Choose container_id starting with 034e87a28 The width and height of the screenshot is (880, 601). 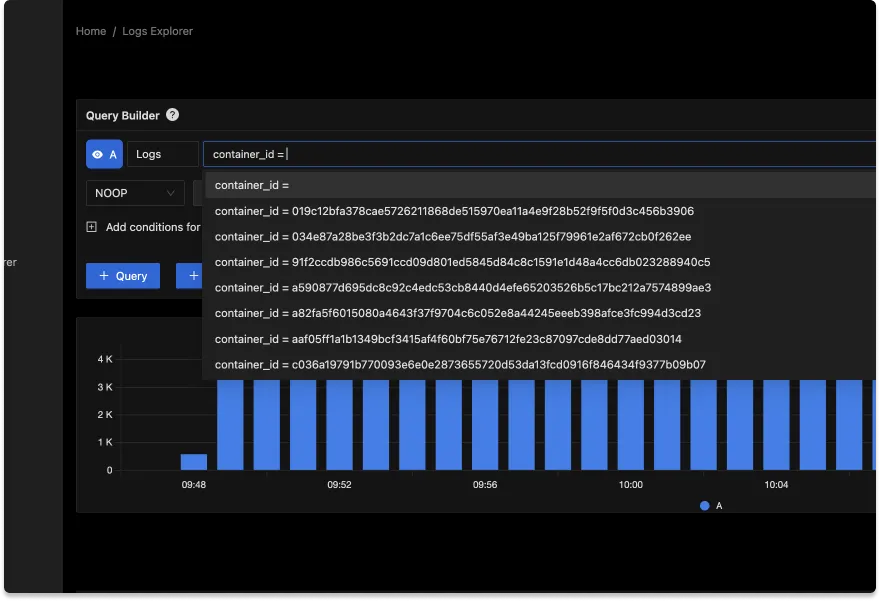point(540,237)
